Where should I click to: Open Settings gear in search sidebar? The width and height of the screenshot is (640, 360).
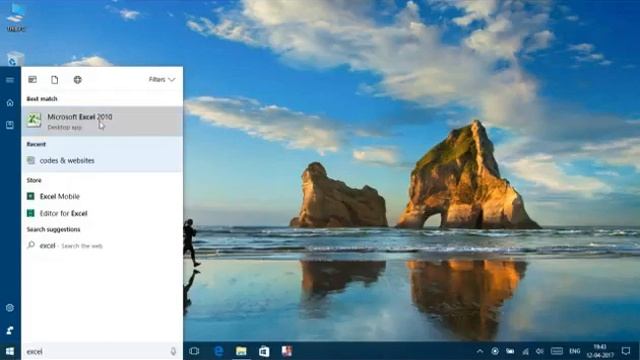tap(10, 308)
